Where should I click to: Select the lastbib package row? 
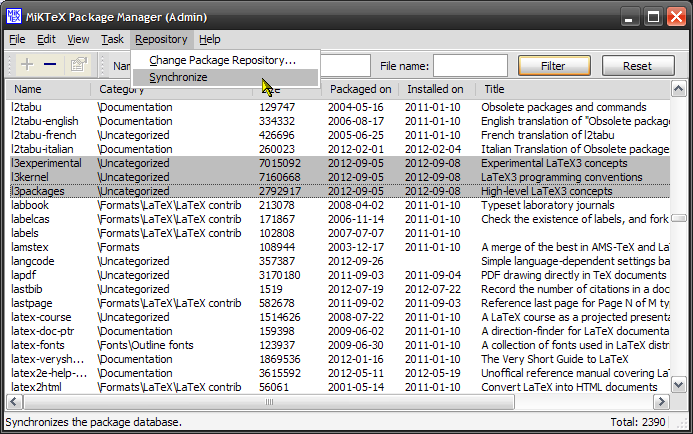coord(338,289)
